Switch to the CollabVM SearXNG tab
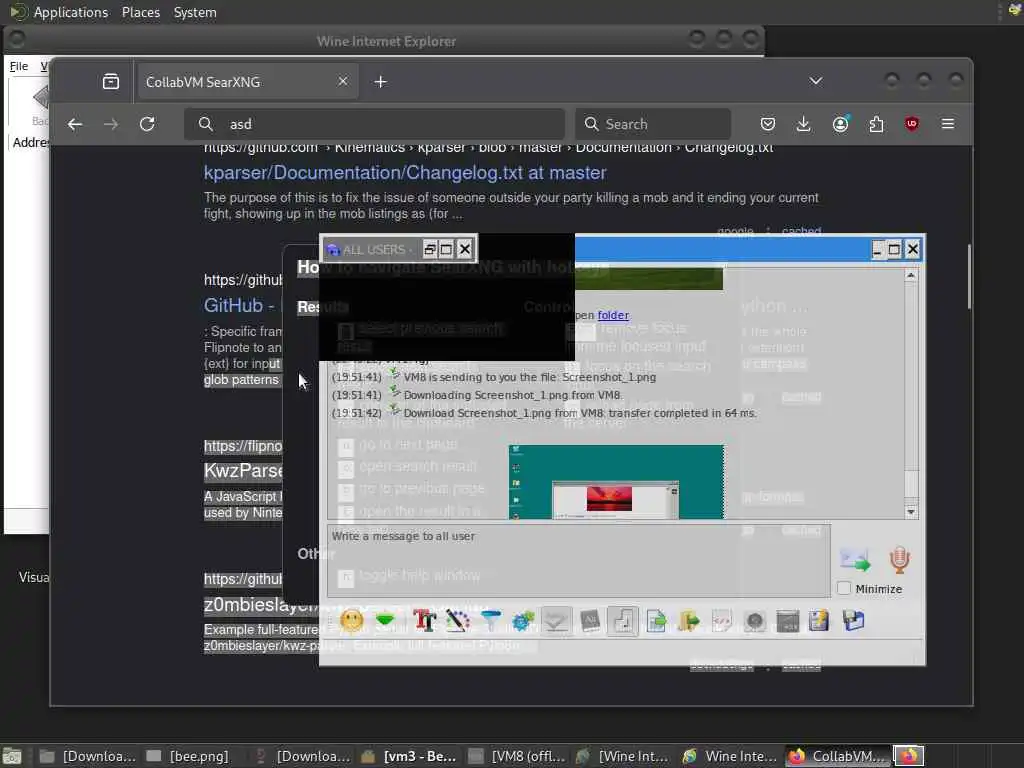 point(248,82)
